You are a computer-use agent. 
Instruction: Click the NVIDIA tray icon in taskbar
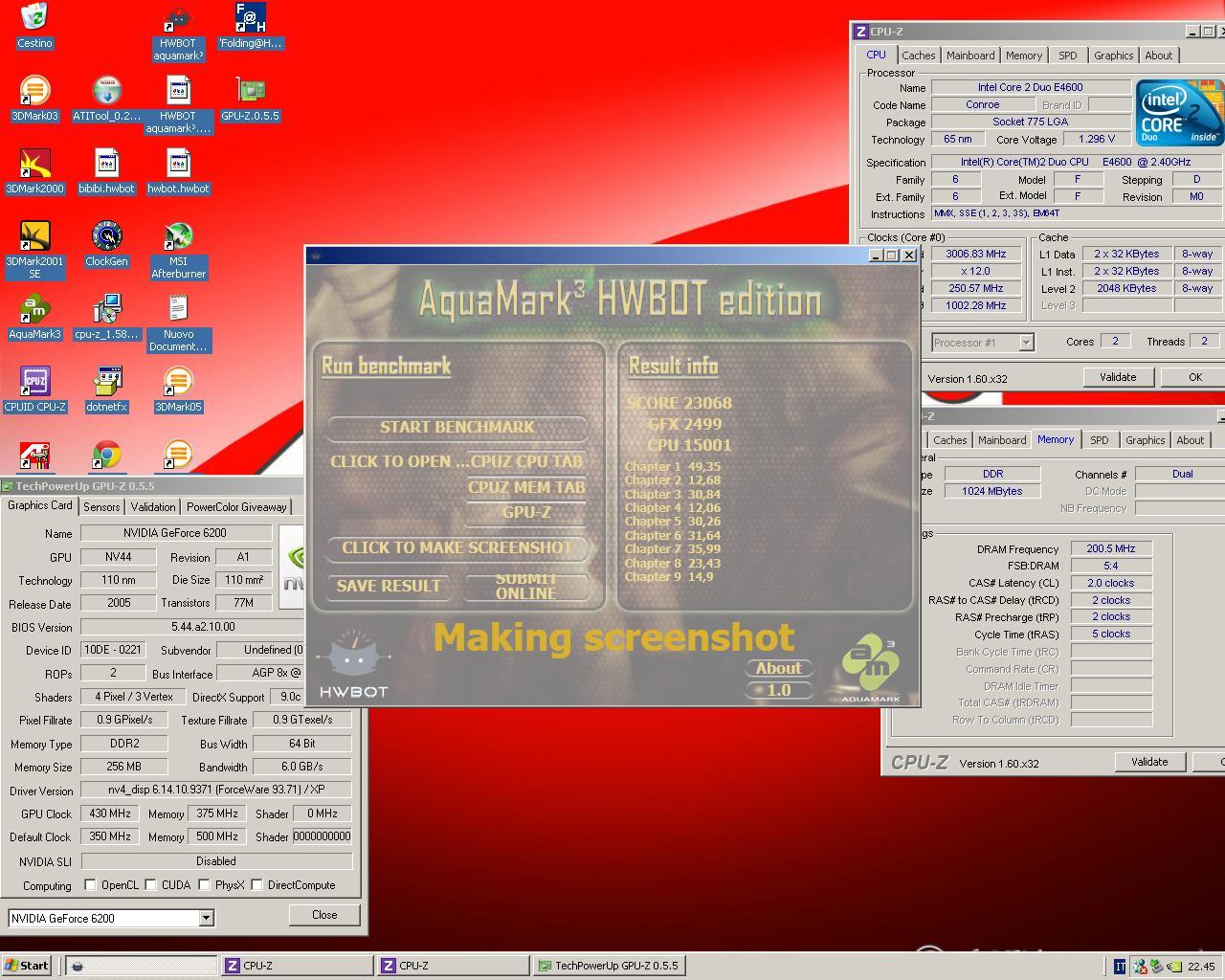(1173, 966)
